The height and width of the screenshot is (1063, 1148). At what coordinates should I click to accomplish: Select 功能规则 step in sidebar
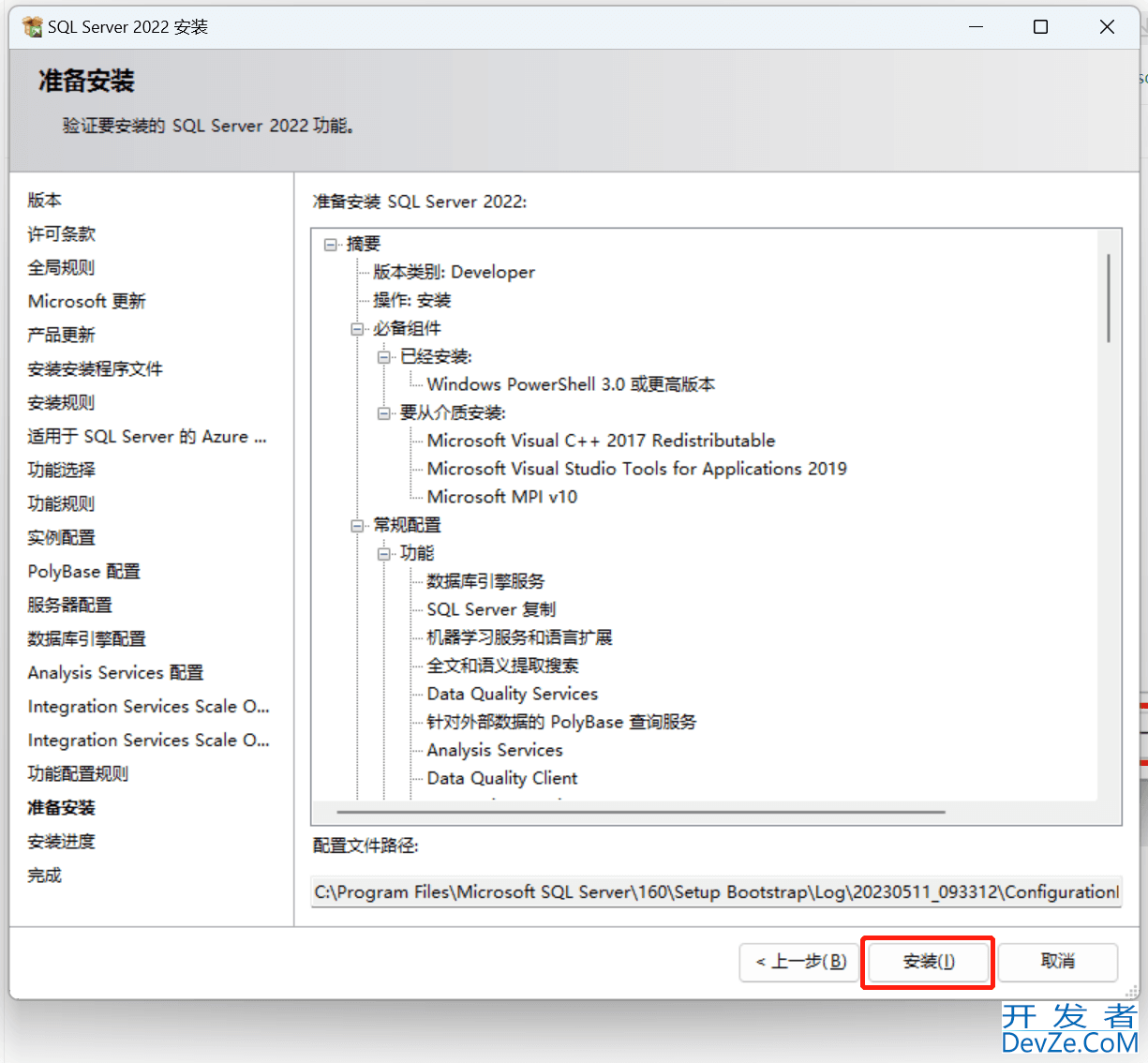[x=62, y=503]
